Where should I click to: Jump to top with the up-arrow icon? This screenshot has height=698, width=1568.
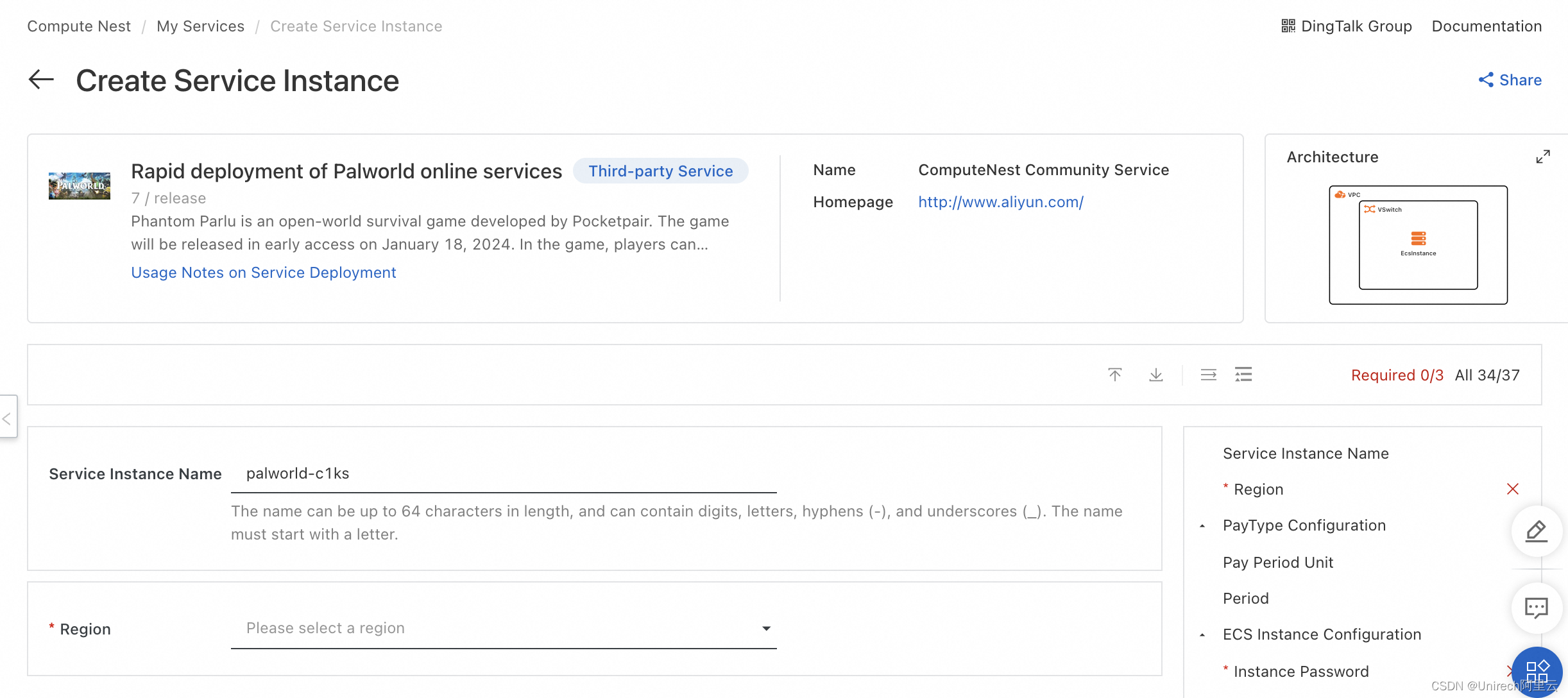tap(1115, 375)
